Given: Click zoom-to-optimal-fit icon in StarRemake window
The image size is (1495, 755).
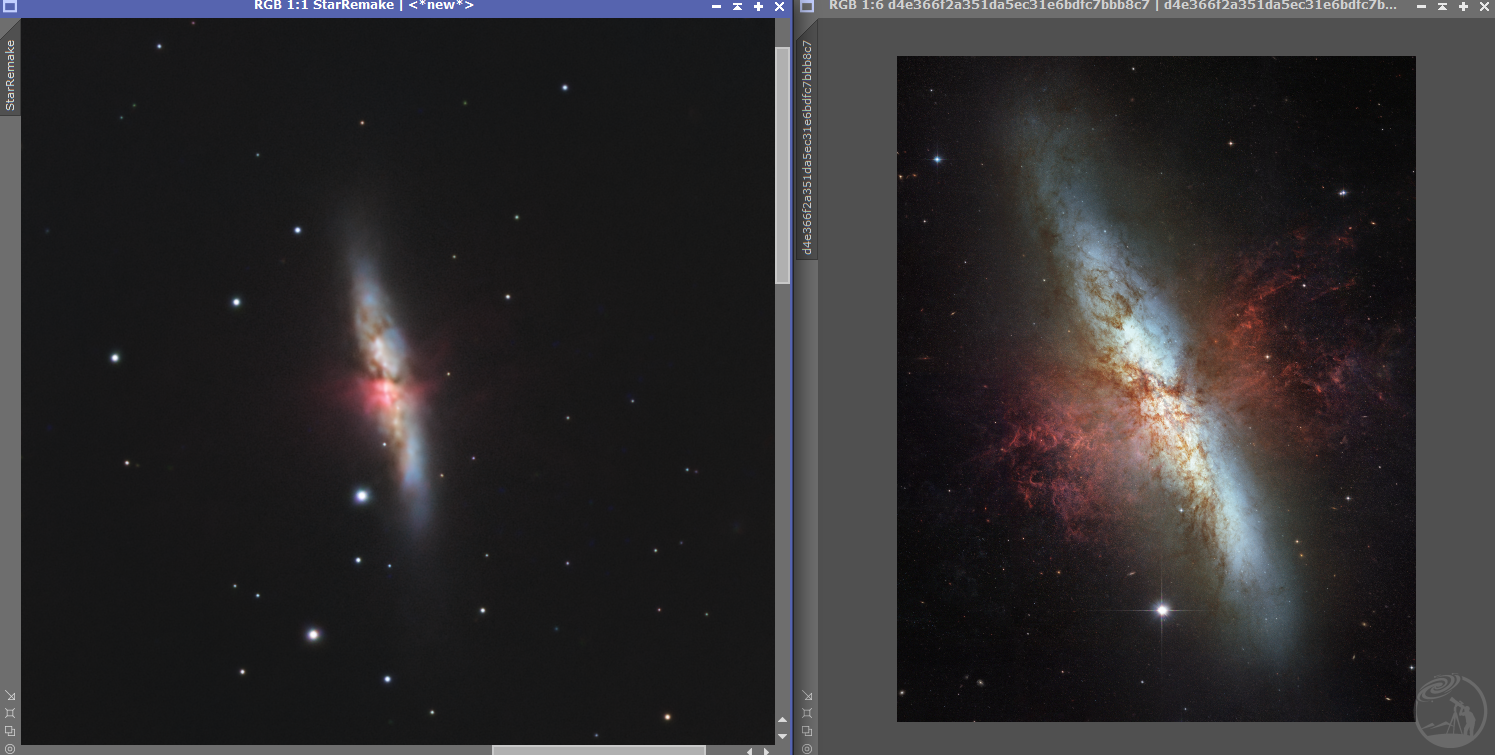Looking at the screenshot, I should (x=10, y=713).
